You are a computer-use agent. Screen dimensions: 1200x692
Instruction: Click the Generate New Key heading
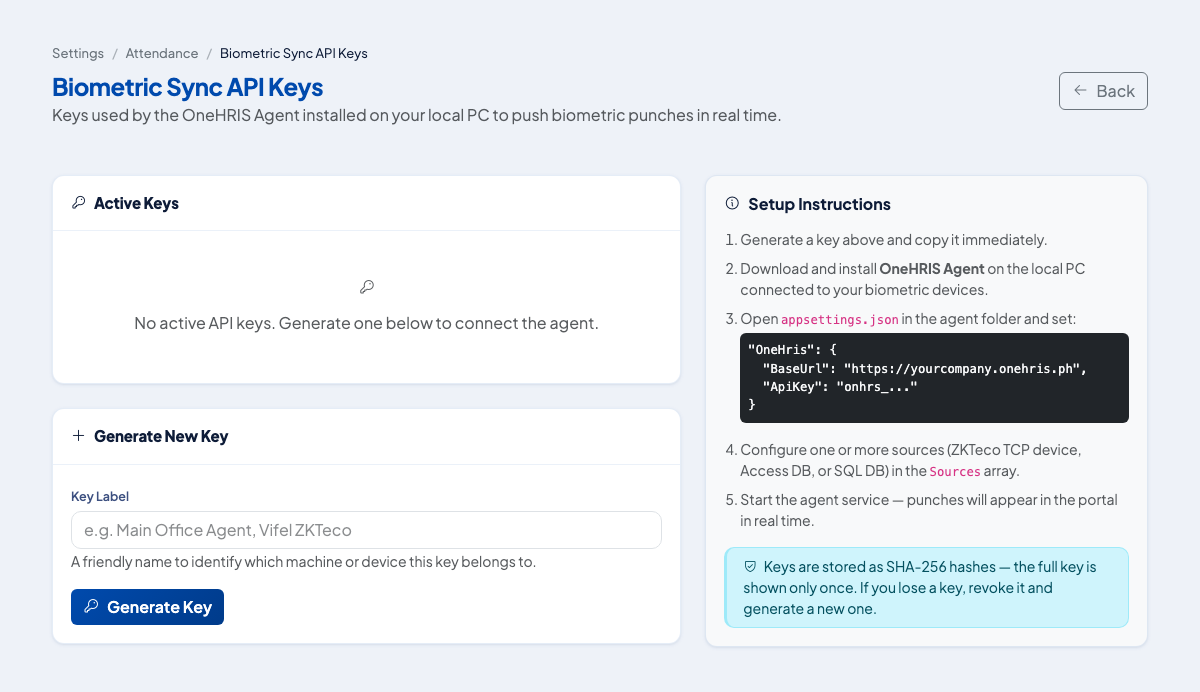pyautogui.click(x=161, y=436)
